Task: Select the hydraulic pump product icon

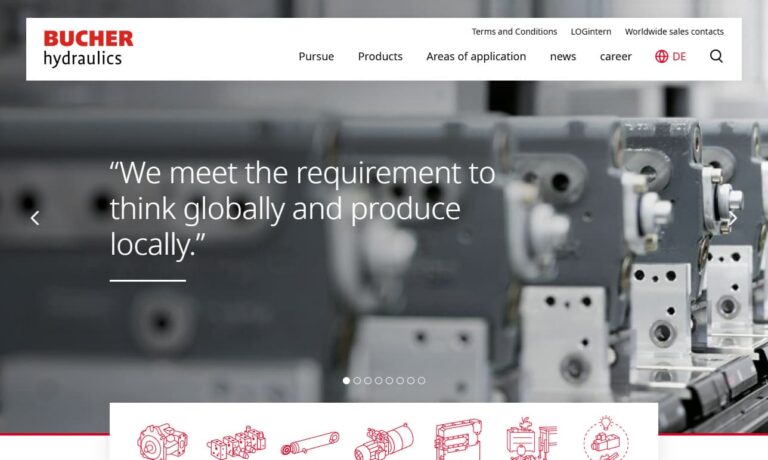Action: 162,442
